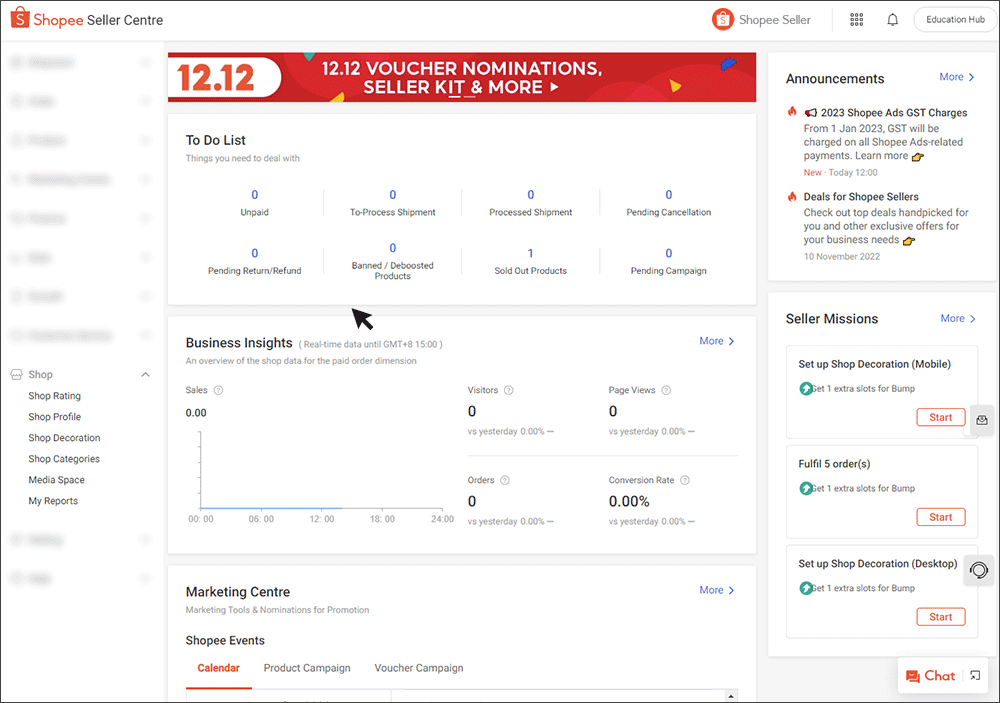Select the Calendar tab under Shopee Events
The image size is (1000, 703).
pos(219,668)
